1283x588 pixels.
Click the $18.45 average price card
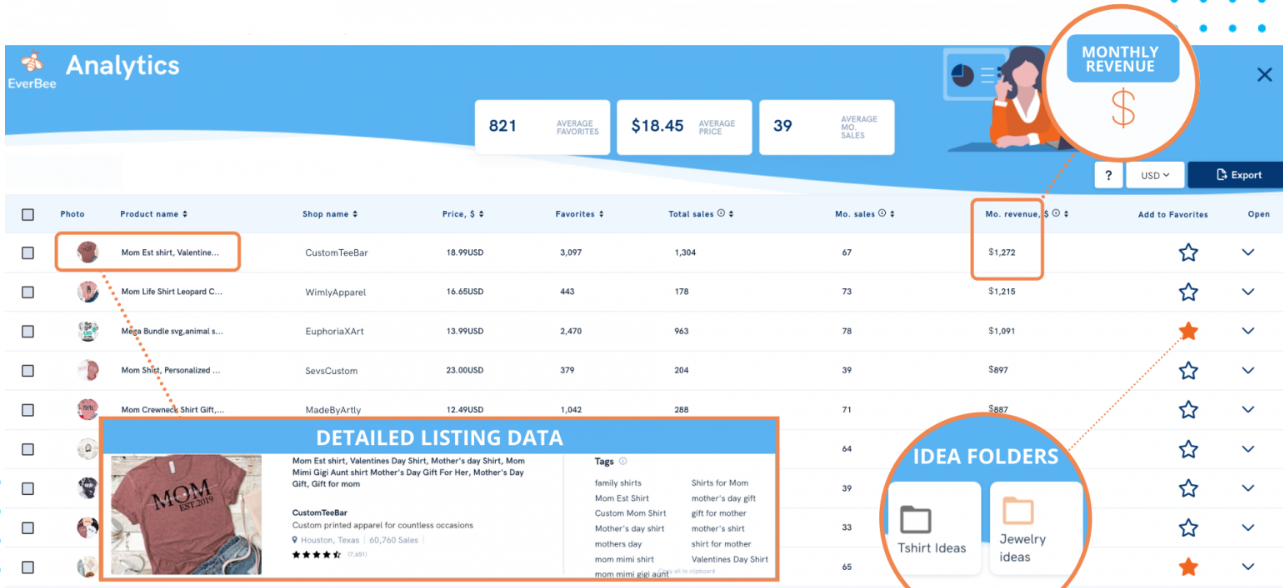click(x=683, y=127)
